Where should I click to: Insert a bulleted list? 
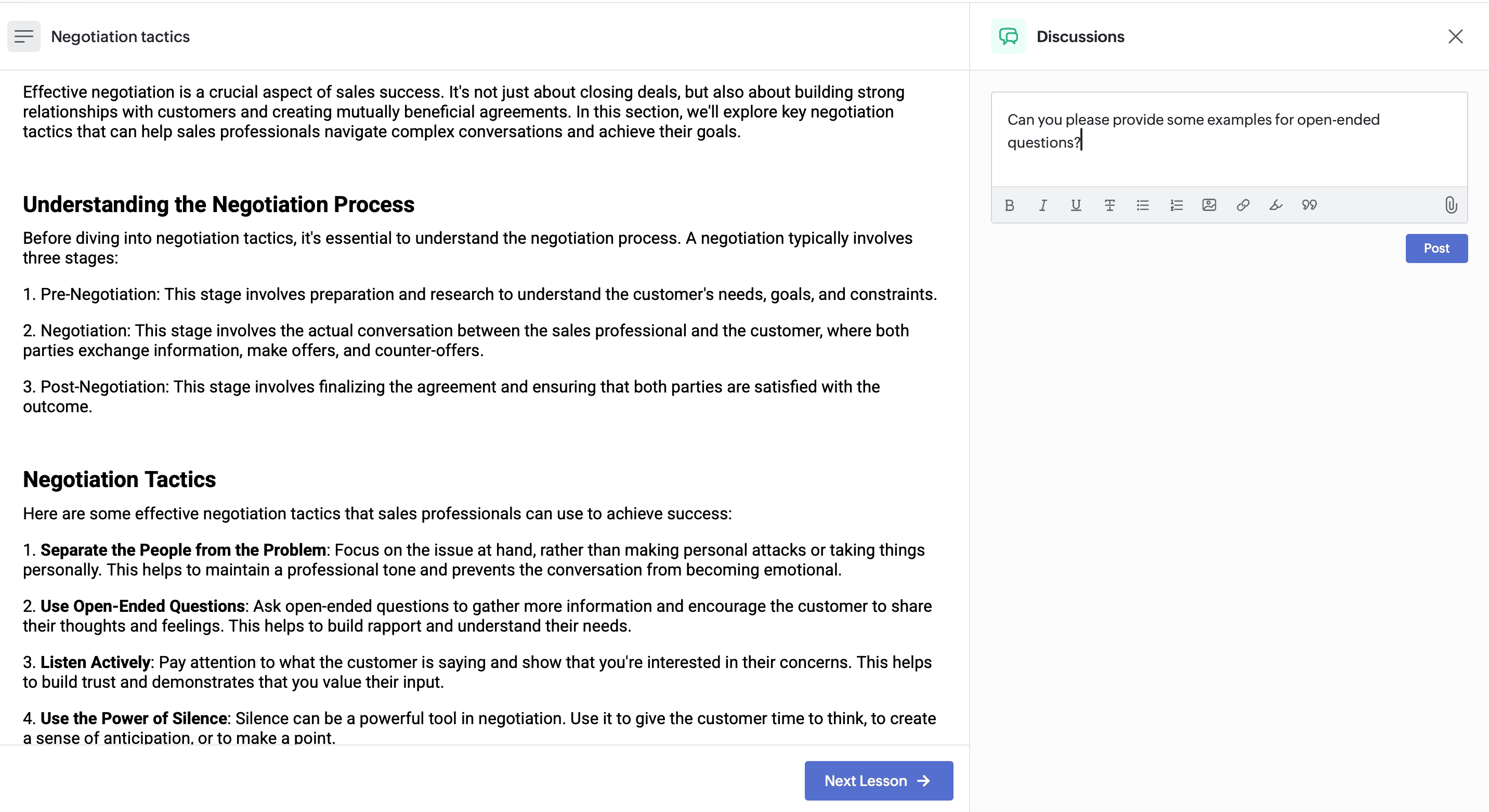pos(1142,205)
